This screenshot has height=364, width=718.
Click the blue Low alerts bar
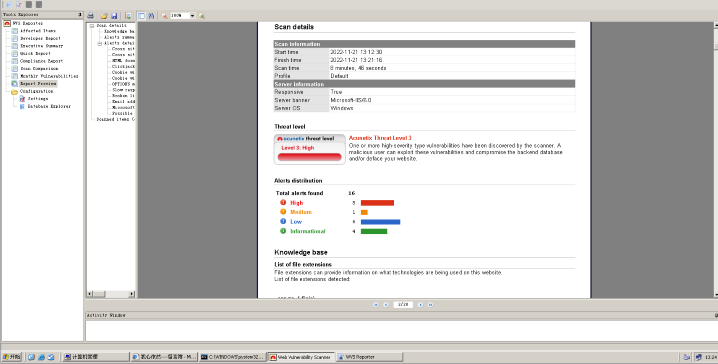point(381,222)
